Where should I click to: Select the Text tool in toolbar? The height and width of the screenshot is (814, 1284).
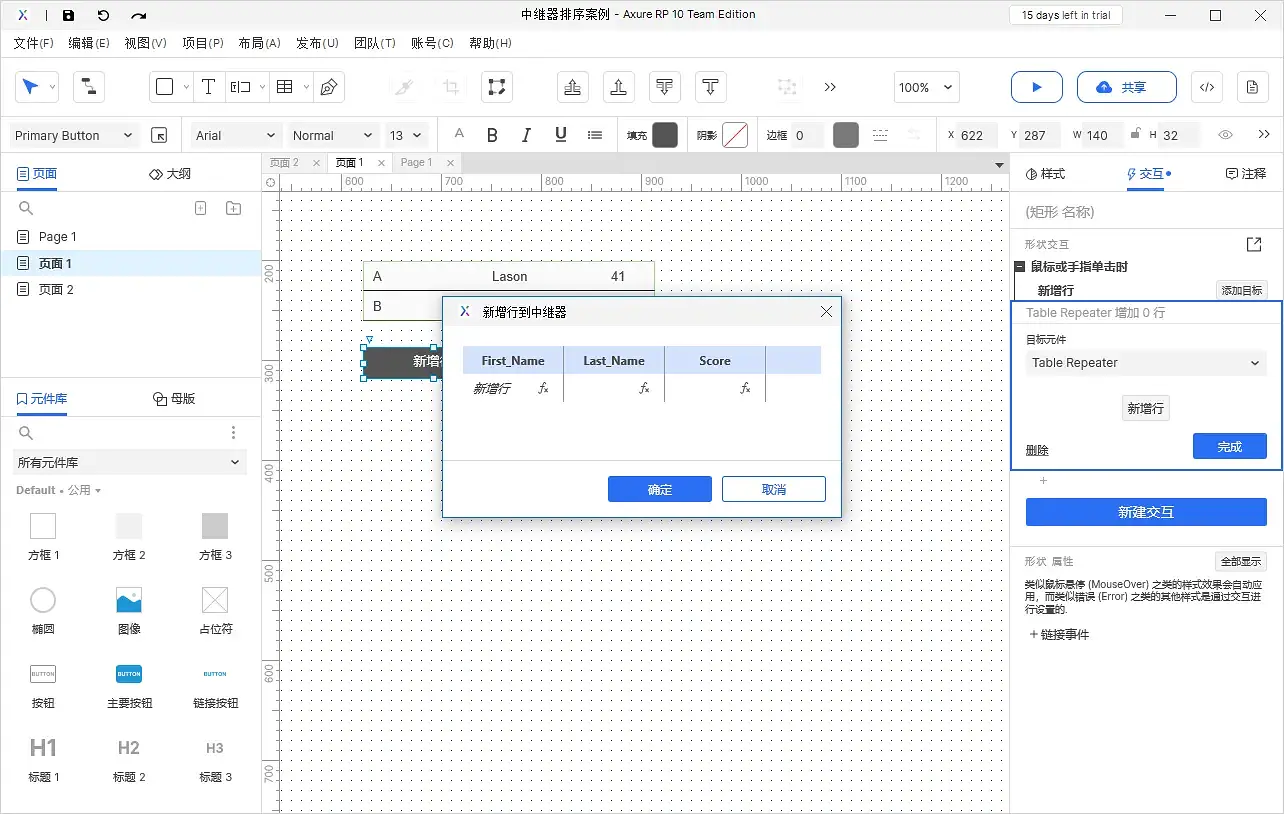pyautogui.click(x=208, y=87)
